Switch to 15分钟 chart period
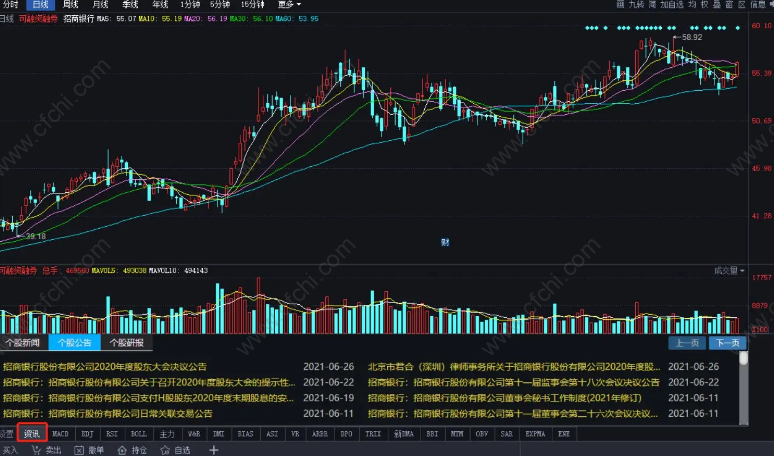 point(252,4)
